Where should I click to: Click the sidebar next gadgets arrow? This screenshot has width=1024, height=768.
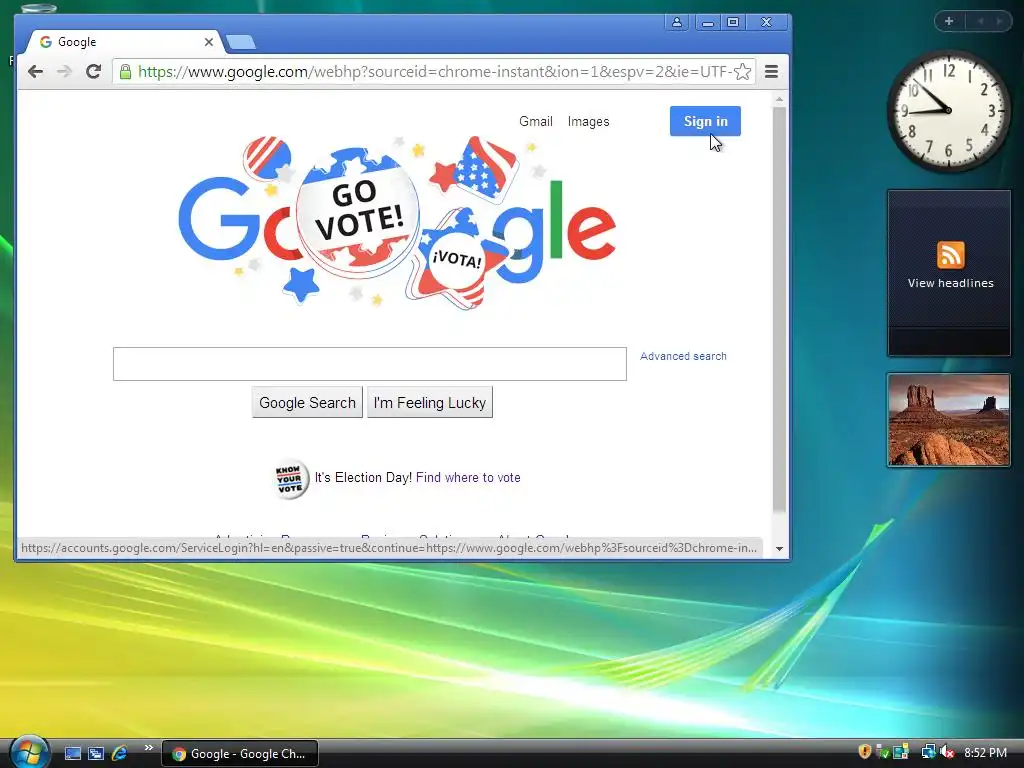tap(999, 21)
